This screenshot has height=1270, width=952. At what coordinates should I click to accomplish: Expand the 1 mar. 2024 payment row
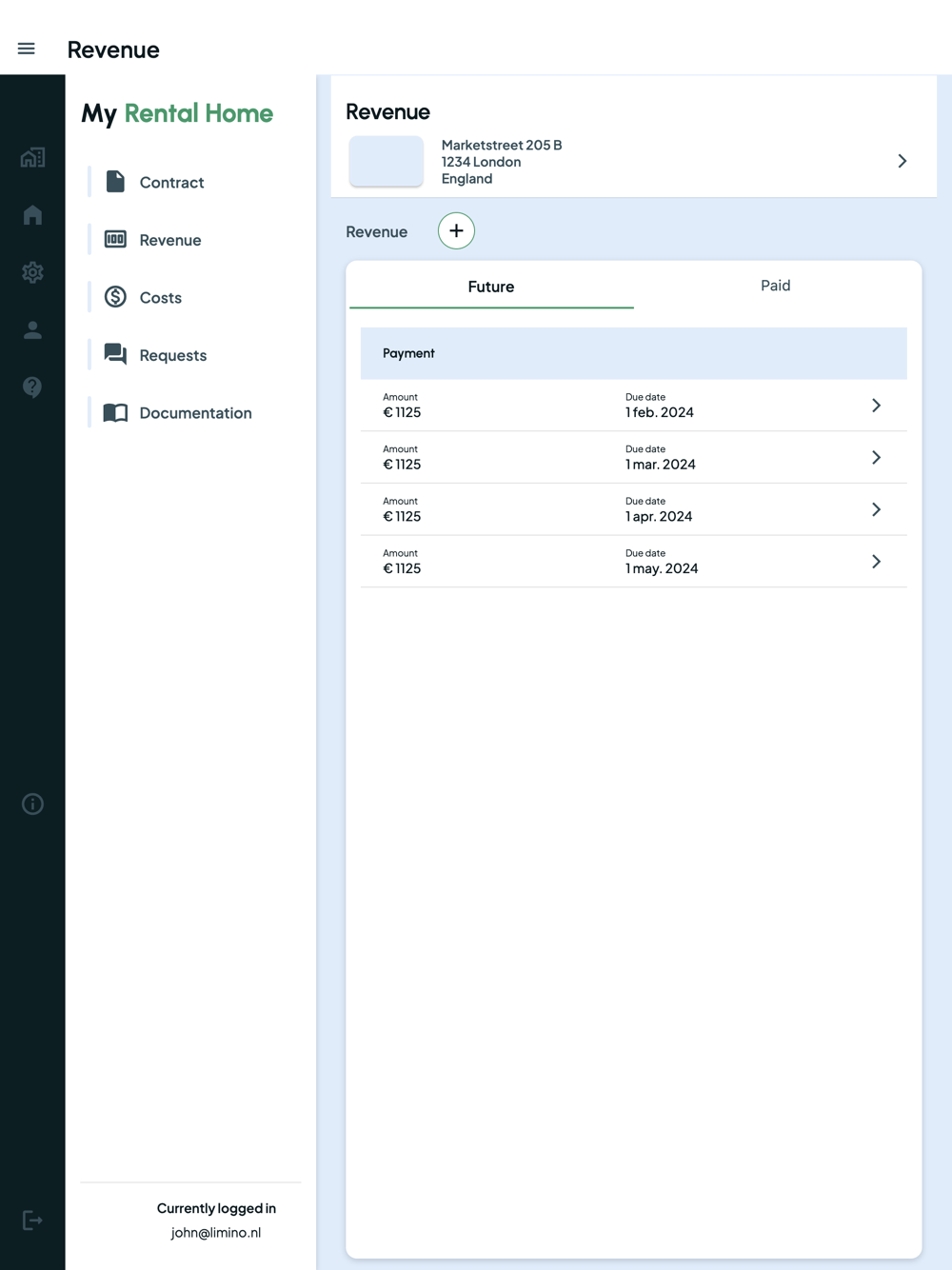(x=633, y=458)
